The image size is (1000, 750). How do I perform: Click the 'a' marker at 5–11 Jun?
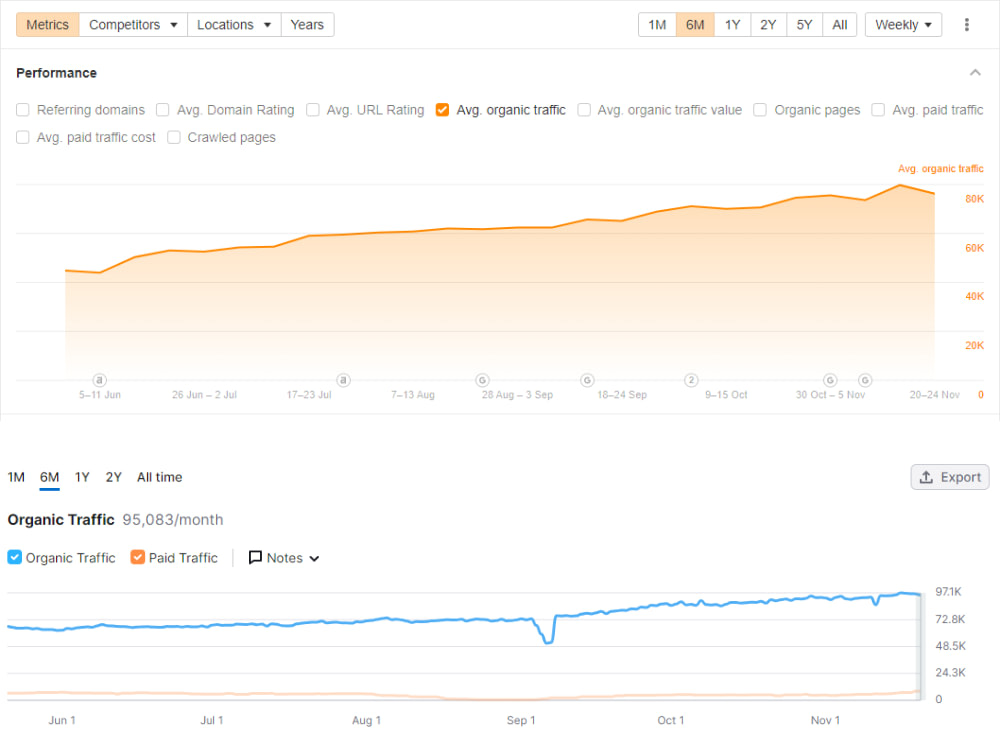click(x=99, y=380)
